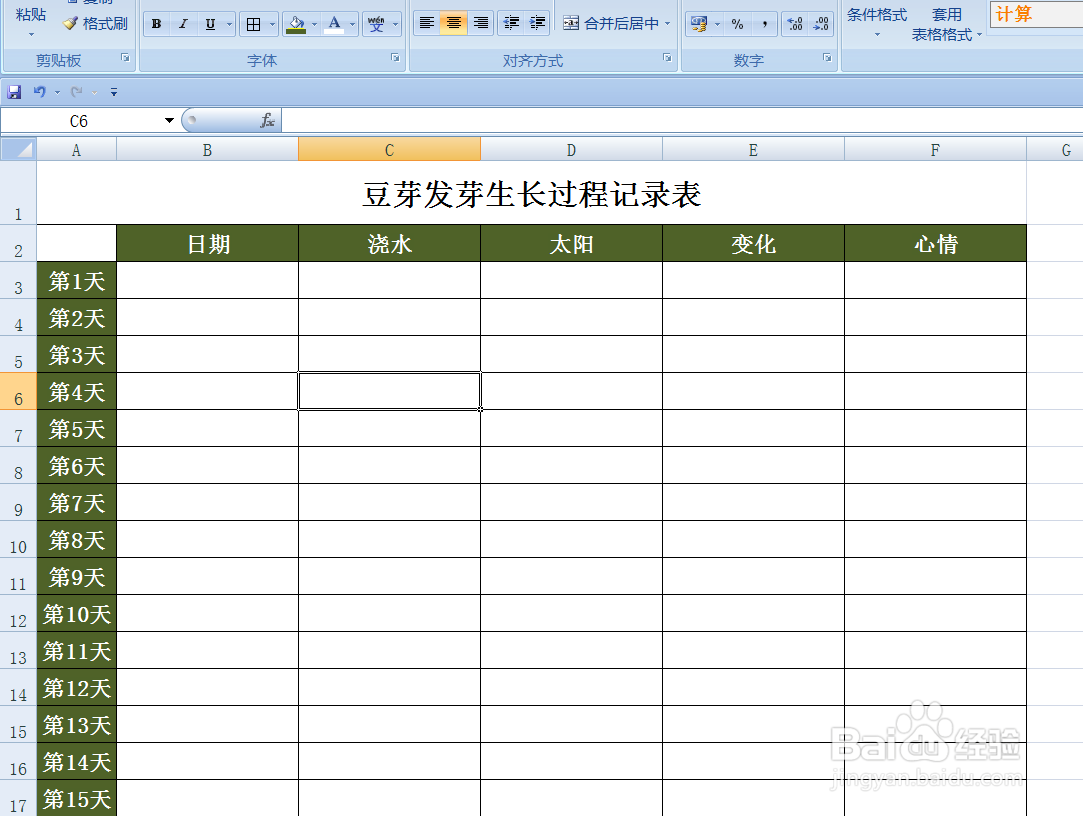Select the 第1天 cell
1083x816 pixels.
point(77,281)
